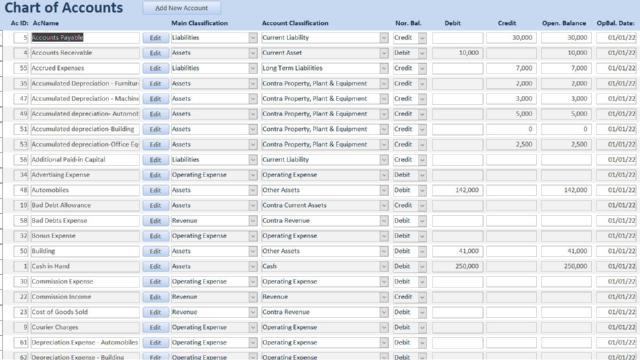Edit the Accounts Receivable account
The width and height of the screenshot is (640, 360).
click(x=156, y=53)
